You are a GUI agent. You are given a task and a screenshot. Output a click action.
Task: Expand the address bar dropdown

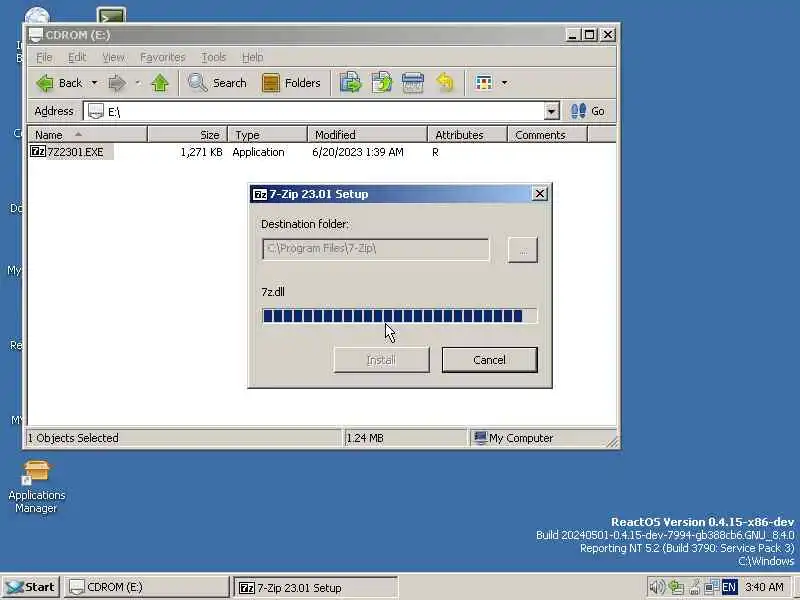[552, 111]
